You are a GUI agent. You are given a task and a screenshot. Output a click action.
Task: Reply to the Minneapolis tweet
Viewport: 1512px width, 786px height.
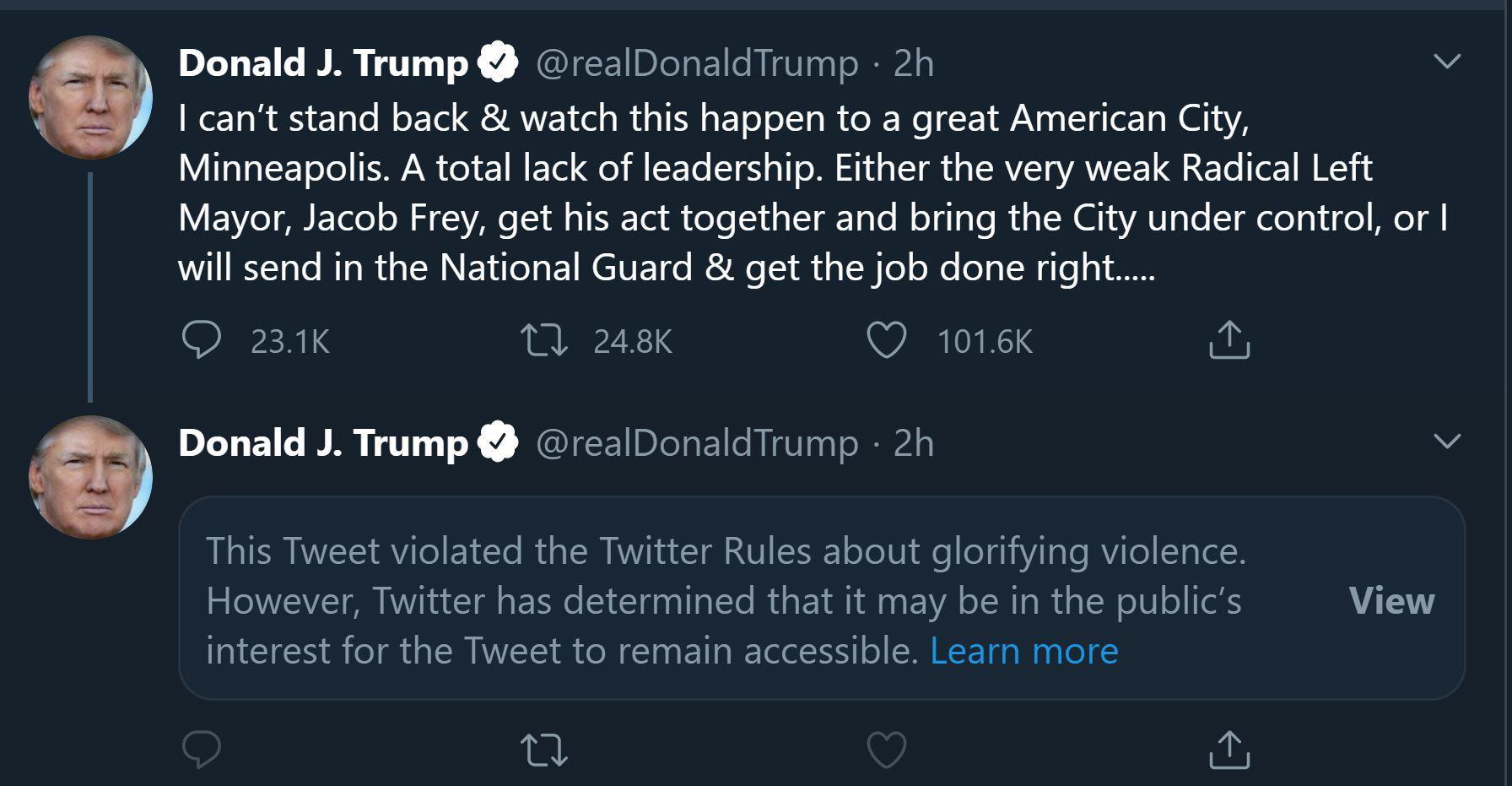pos(202,339)
